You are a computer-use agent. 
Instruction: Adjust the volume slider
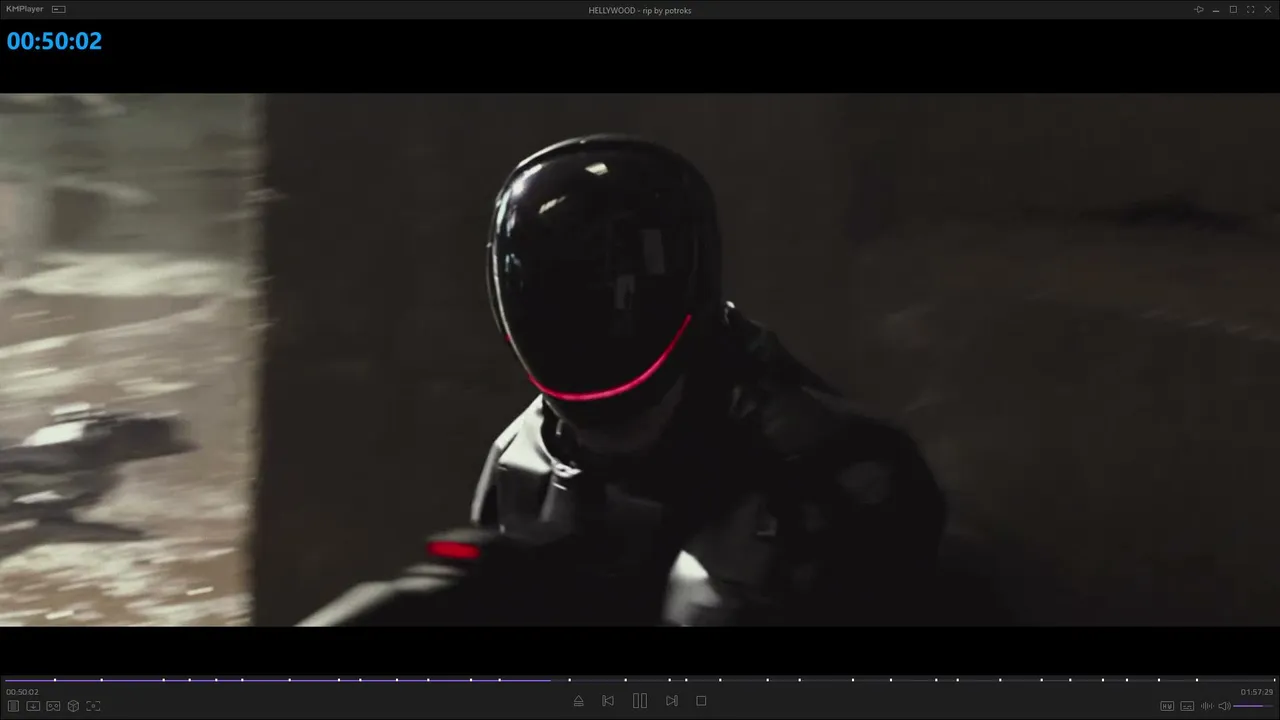pyautogui.click(x=1254, y=706)
